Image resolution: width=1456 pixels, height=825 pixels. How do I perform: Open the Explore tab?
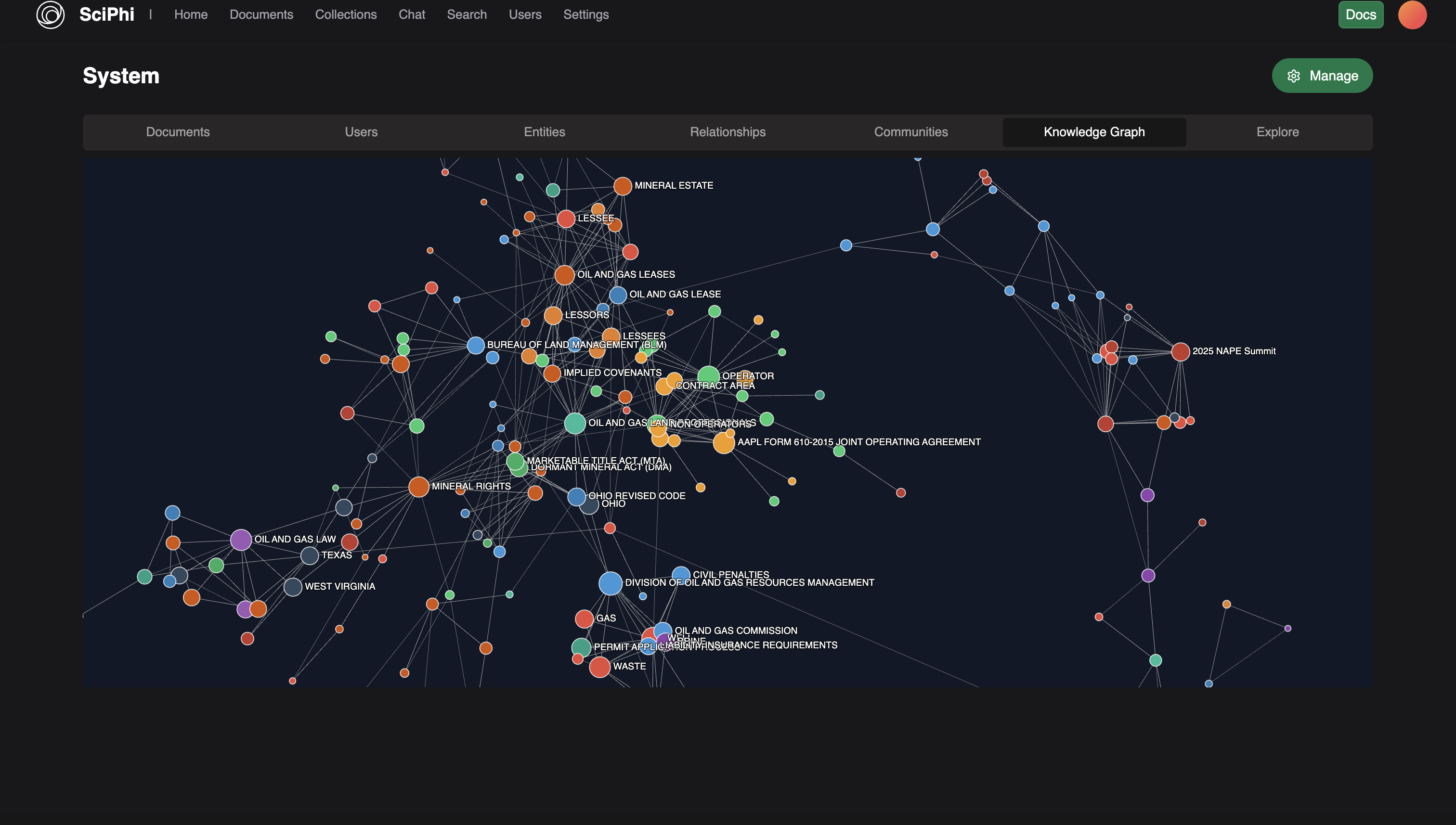pos(1277,132)
